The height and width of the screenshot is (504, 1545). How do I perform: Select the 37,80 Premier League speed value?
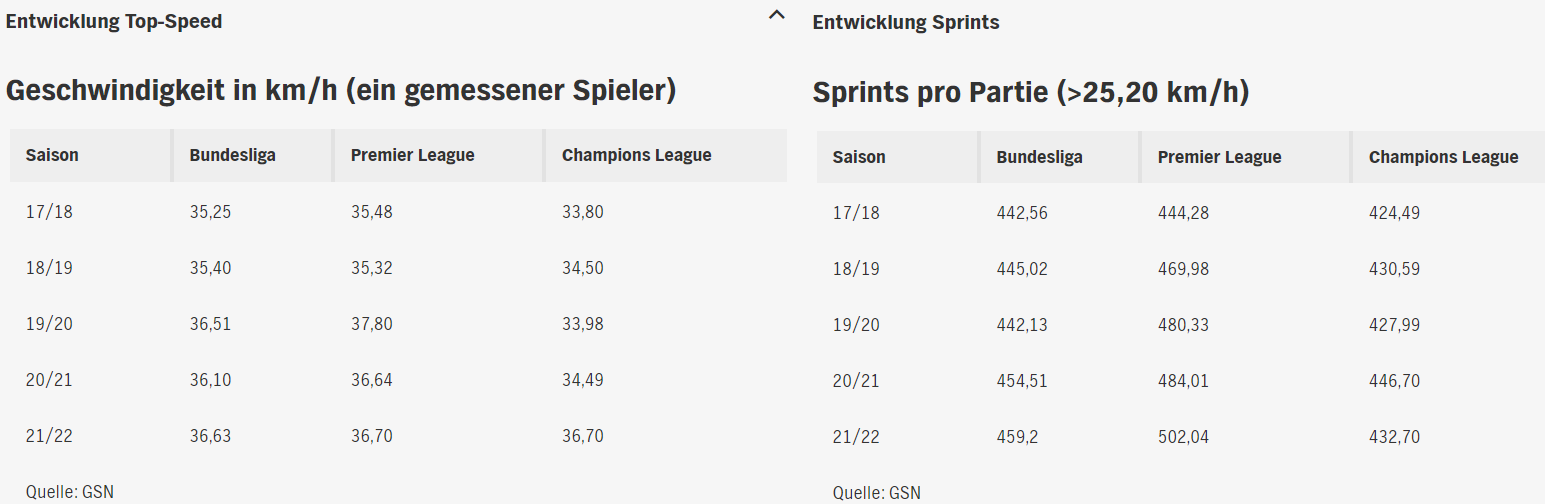pos(371,324)
